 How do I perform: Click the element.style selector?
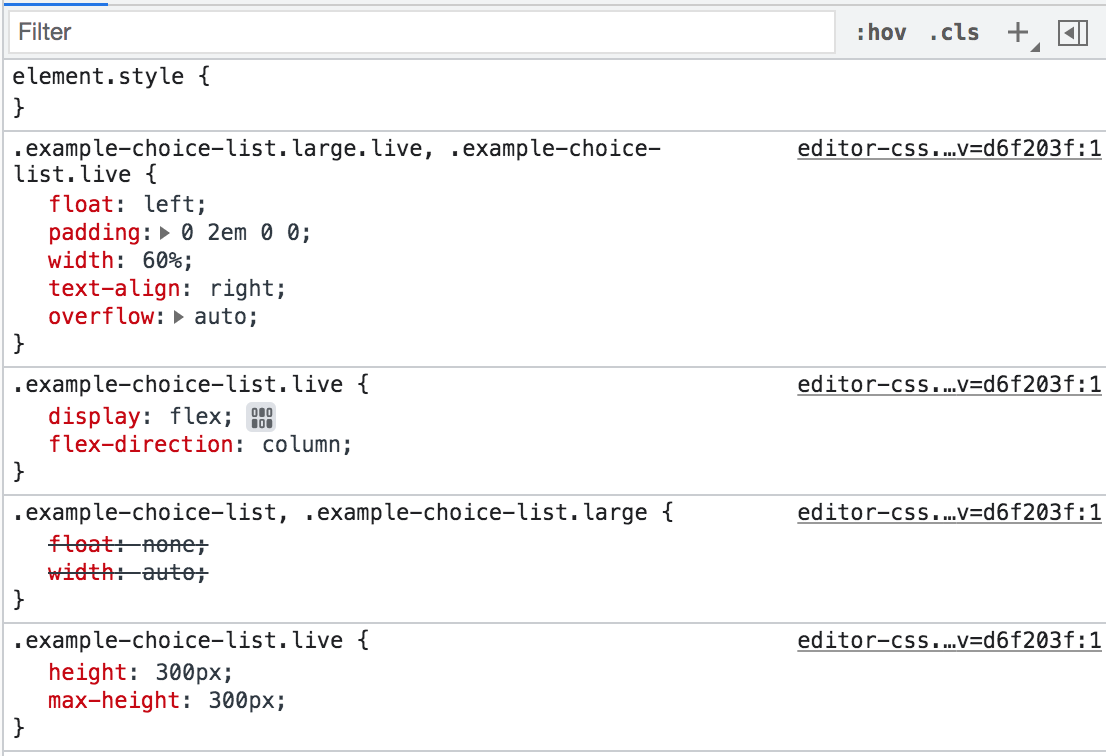(98, 76)
